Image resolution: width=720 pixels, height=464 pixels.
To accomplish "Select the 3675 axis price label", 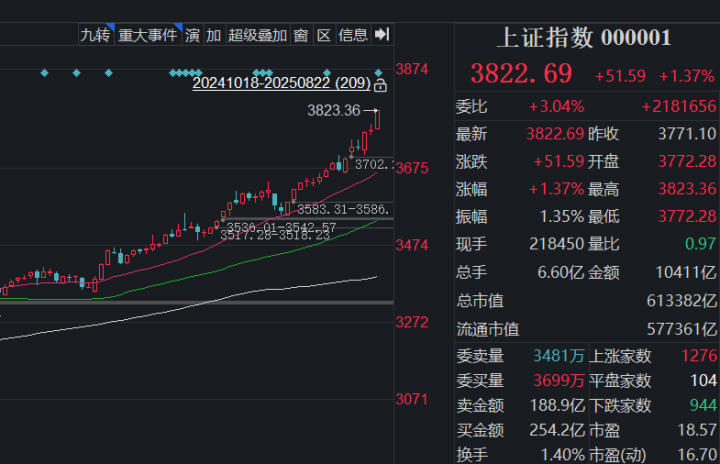I will (x=412, y=168).
